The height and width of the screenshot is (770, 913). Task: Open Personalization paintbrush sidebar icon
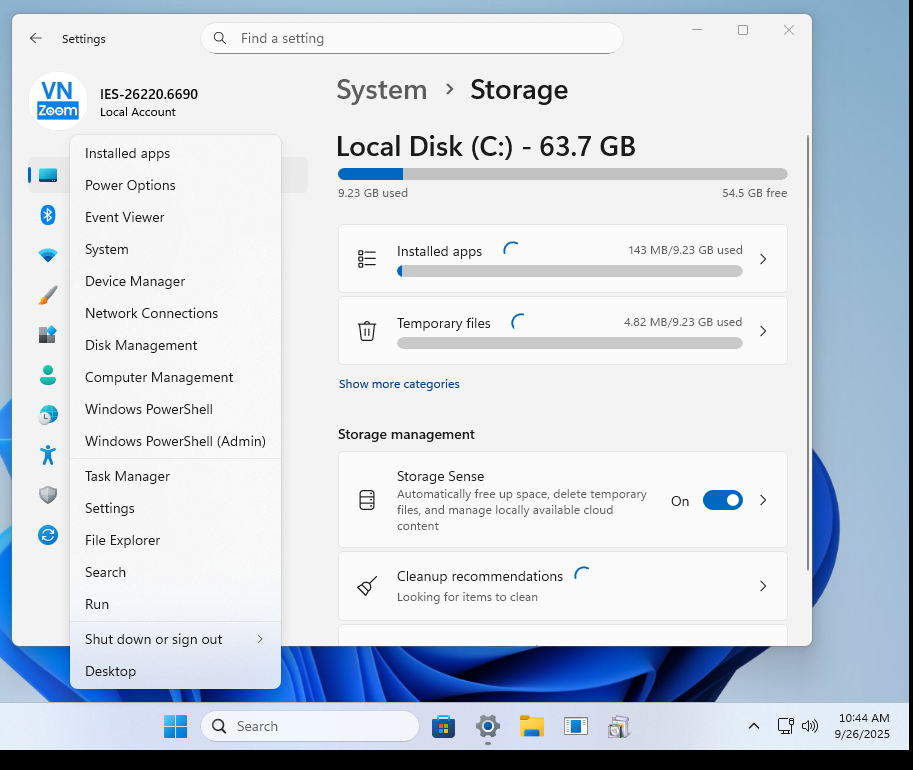48,295
